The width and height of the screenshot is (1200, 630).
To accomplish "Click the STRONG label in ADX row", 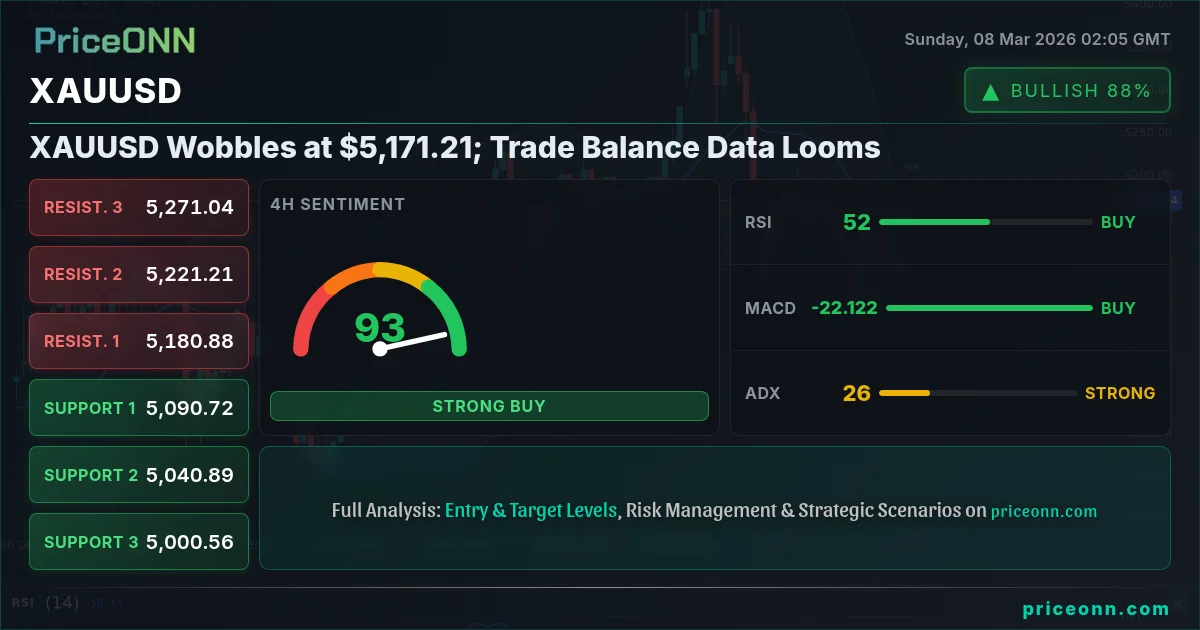I will [1120, 393].
